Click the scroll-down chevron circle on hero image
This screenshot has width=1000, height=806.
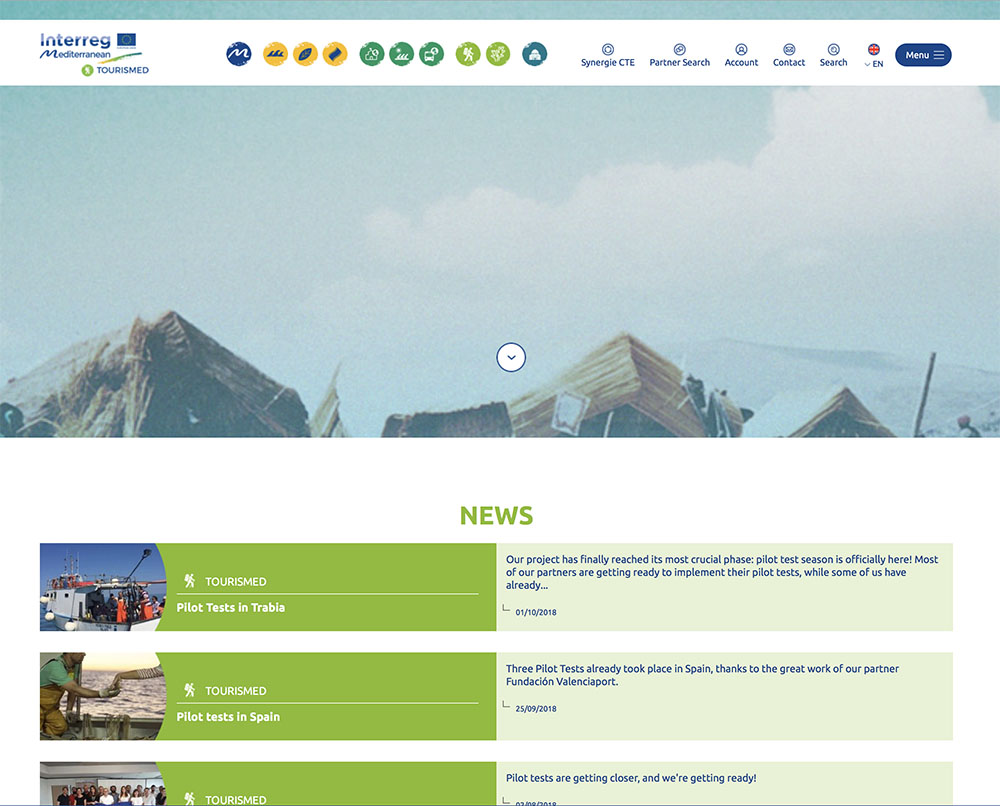click(511, 358)
